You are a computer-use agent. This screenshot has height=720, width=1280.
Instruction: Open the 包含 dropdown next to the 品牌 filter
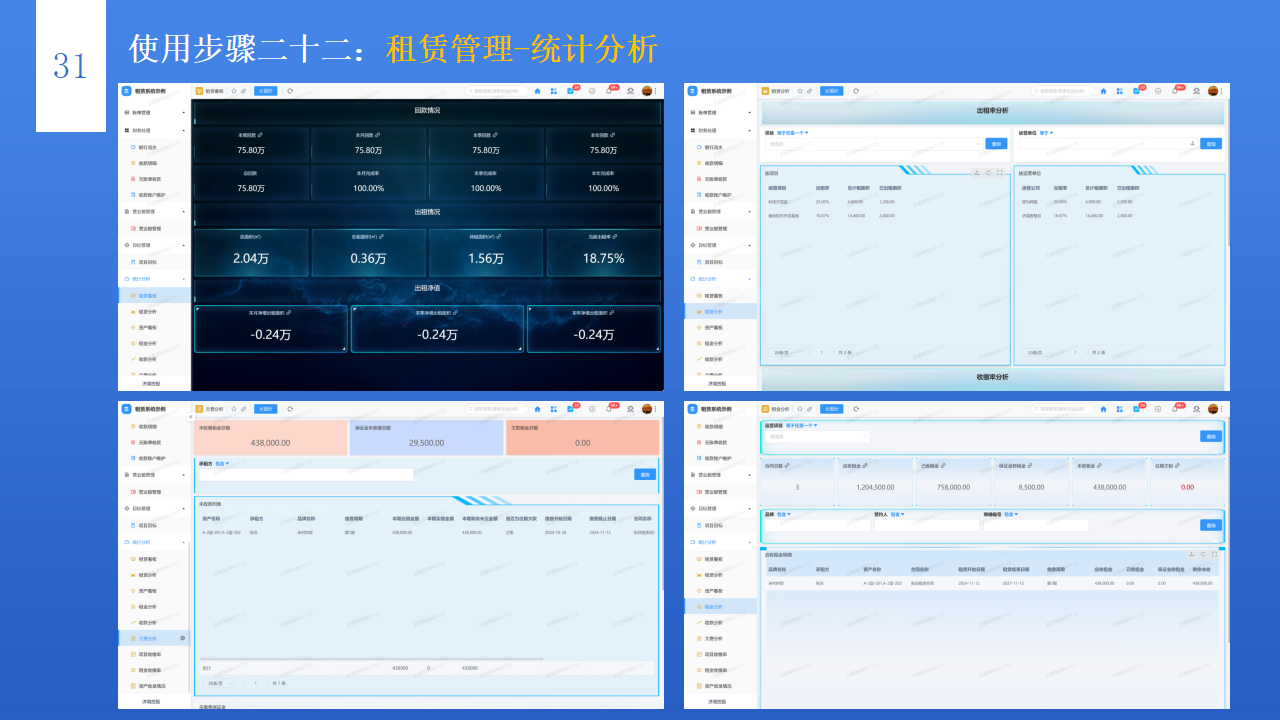[x=783, y=513]
